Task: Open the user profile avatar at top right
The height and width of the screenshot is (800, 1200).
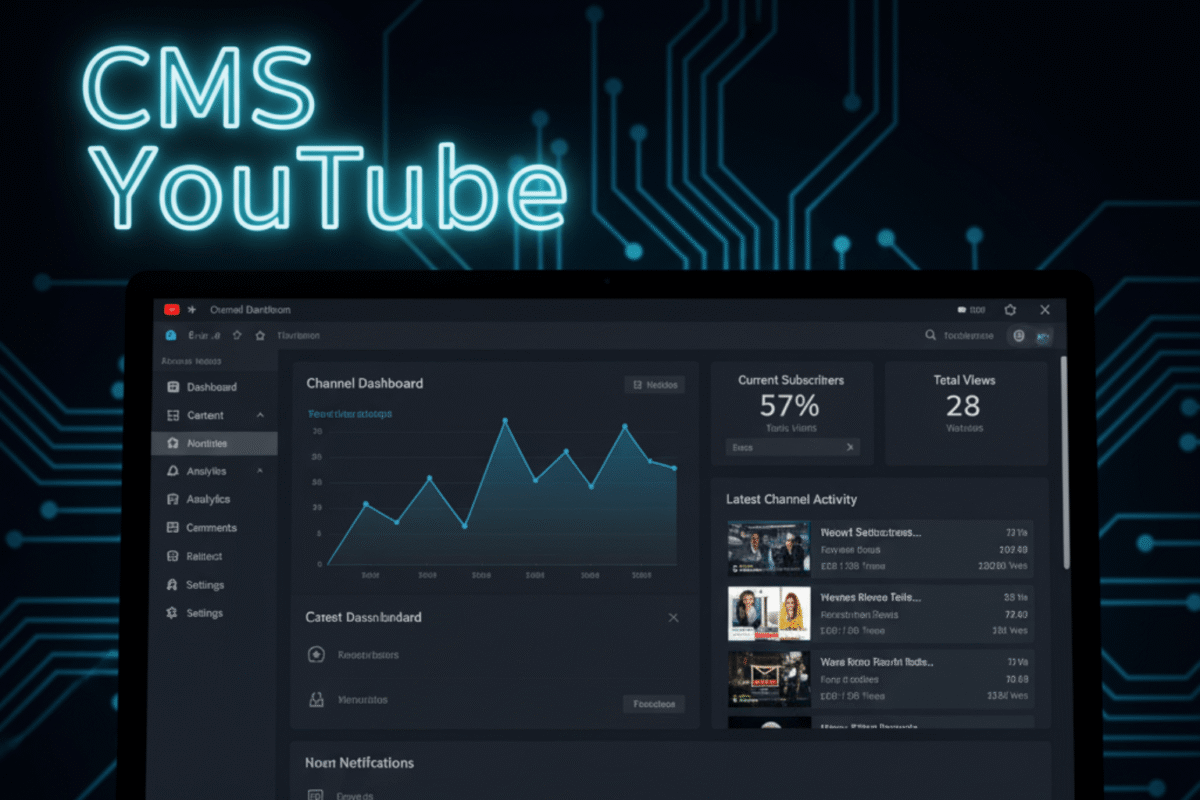Action: [x=1044, y=336]
